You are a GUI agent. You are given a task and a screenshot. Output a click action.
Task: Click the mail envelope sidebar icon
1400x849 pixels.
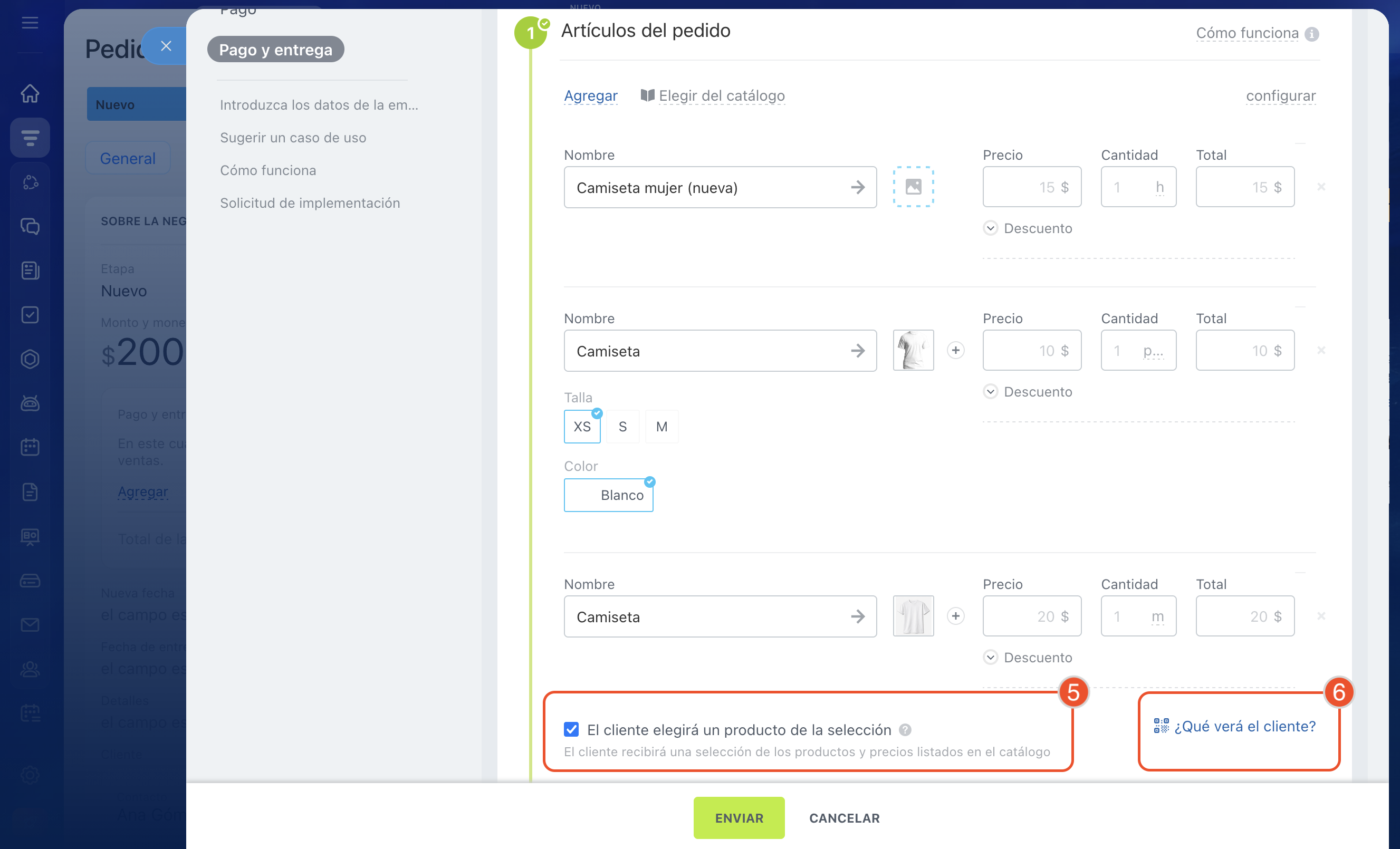tap(30, 625)
